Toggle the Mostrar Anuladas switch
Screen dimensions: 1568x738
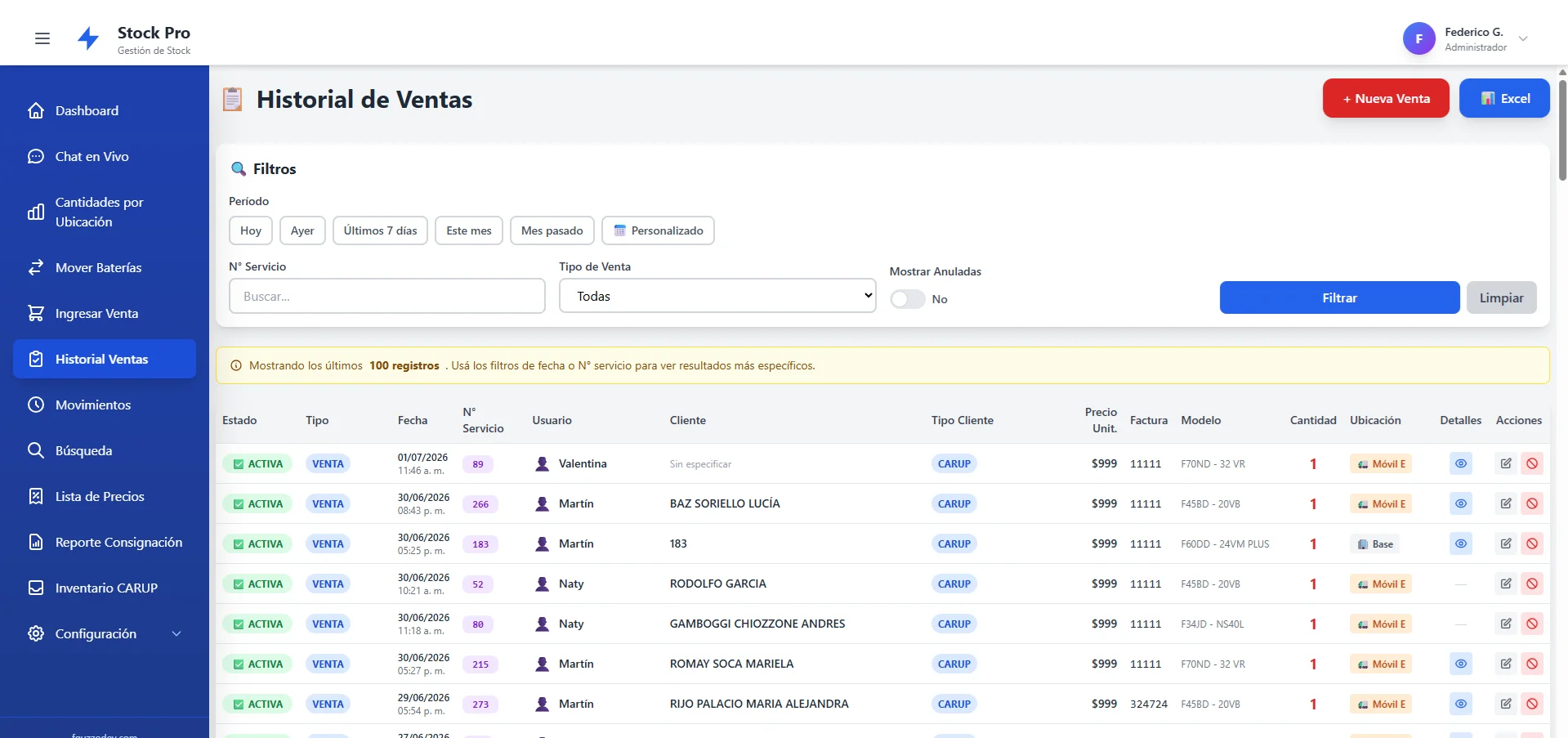pos(907,299)
